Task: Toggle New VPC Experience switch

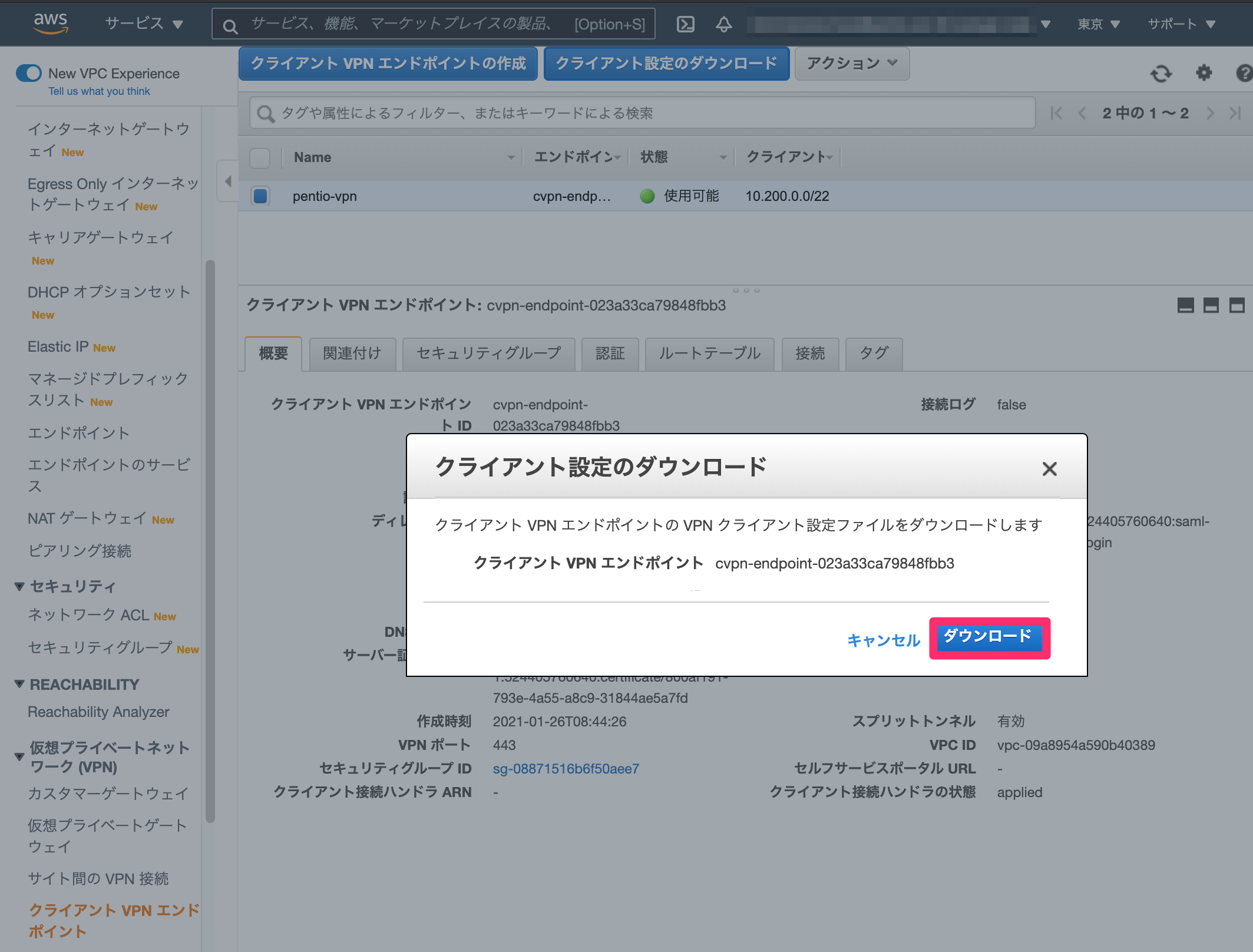Action: pyautogui.click(x=29, y=73)
